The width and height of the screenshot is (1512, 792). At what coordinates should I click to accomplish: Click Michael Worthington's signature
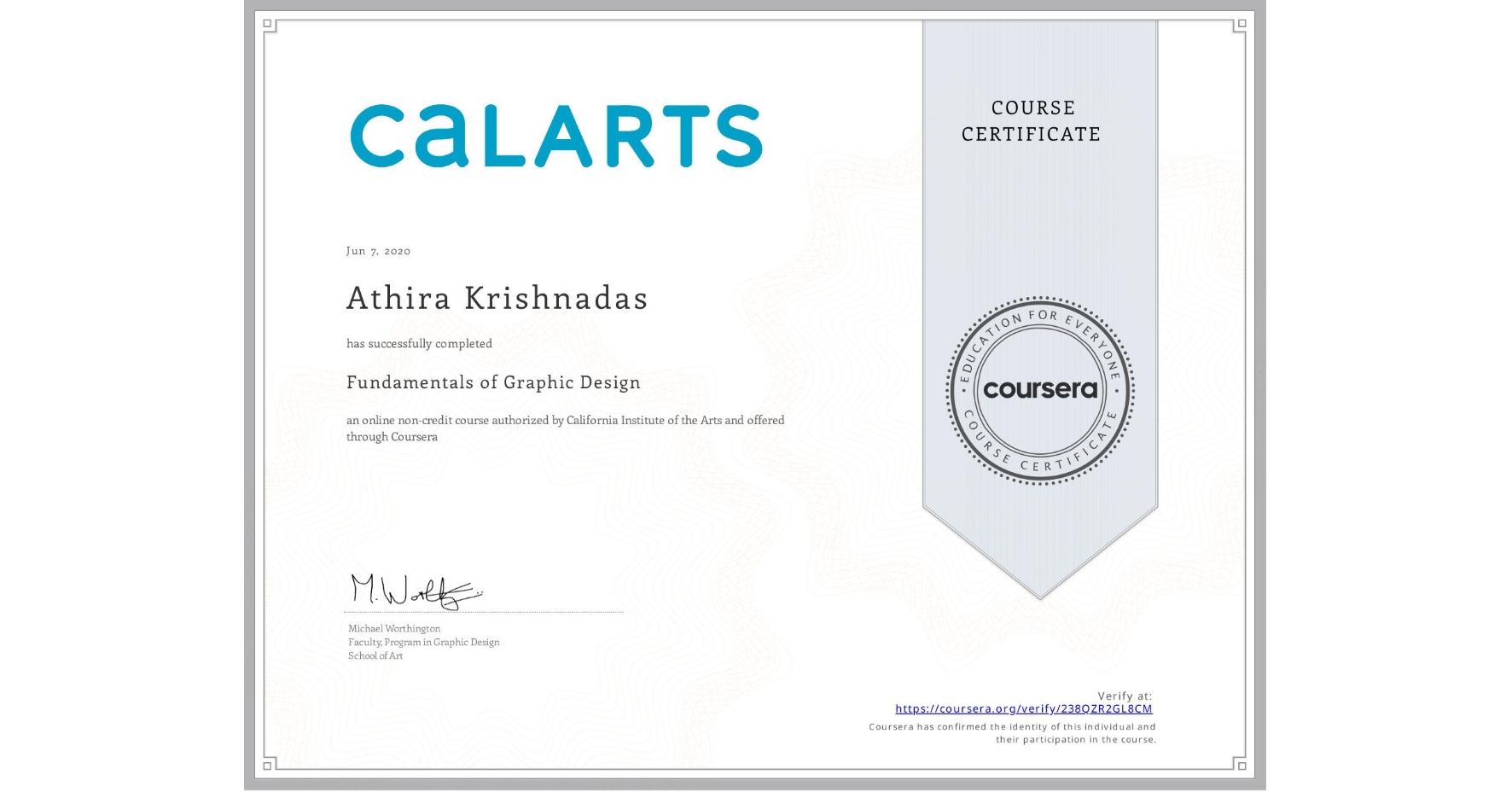coord(416,589)
